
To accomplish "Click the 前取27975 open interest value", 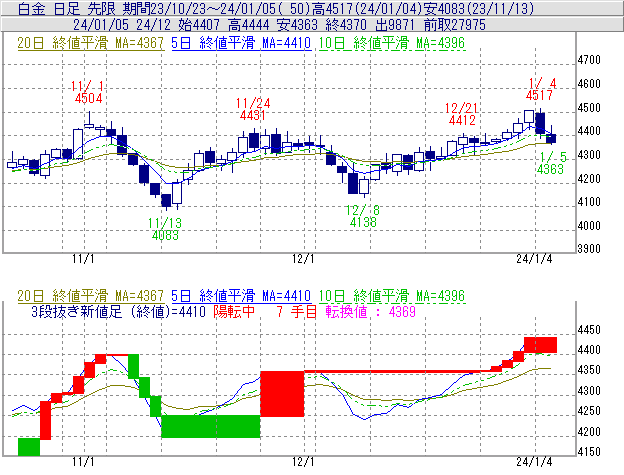I will click(455, 25).
